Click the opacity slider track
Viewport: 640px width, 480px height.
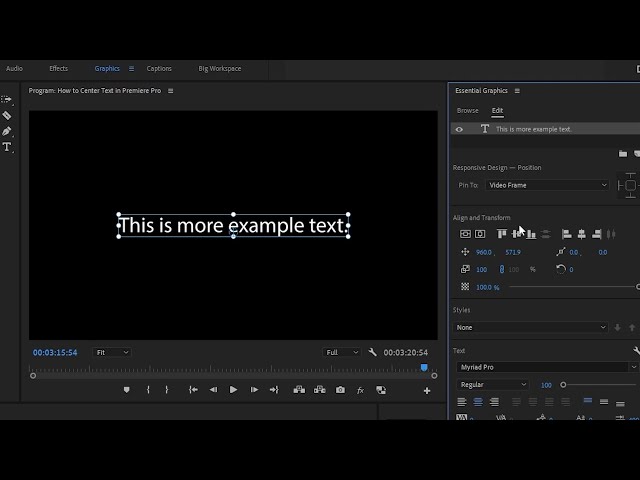tap(570, 287)
